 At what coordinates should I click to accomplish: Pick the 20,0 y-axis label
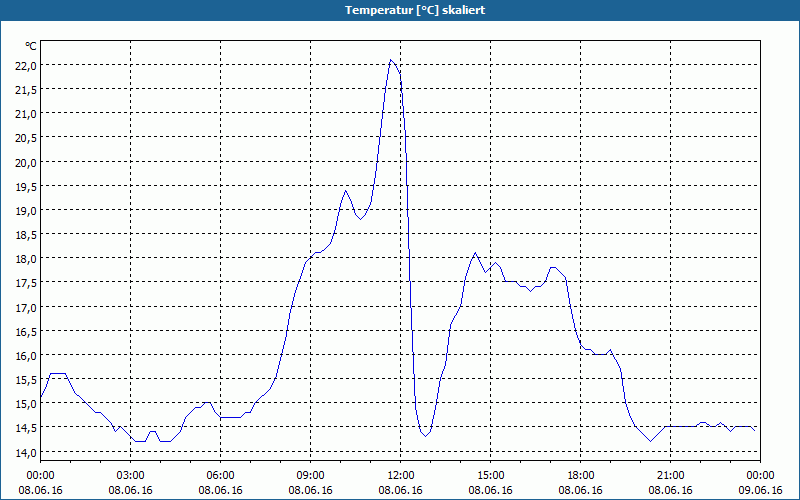tap(26, 162)
